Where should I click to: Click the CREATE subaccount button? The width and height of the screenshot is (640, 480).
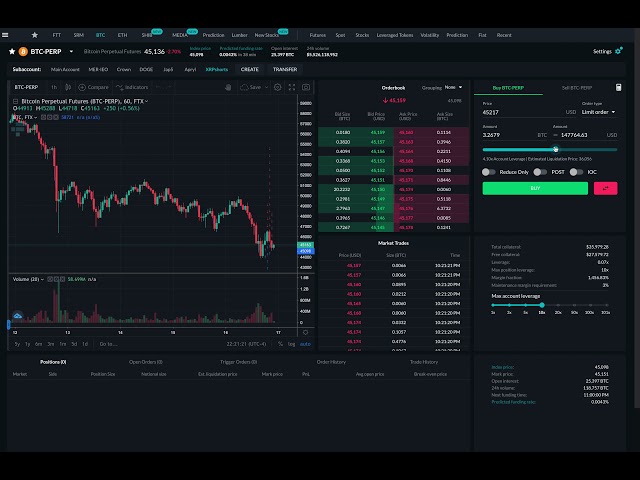click(x=249, y=69)
